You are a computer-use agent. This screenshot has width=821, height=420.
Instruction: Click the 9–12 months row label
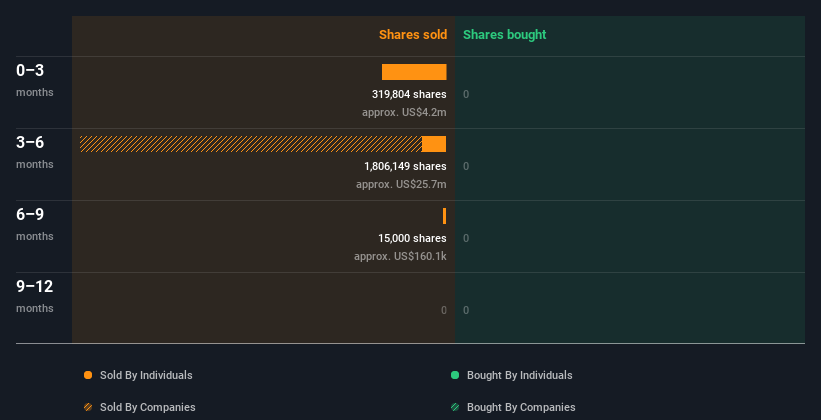point(35,296)
